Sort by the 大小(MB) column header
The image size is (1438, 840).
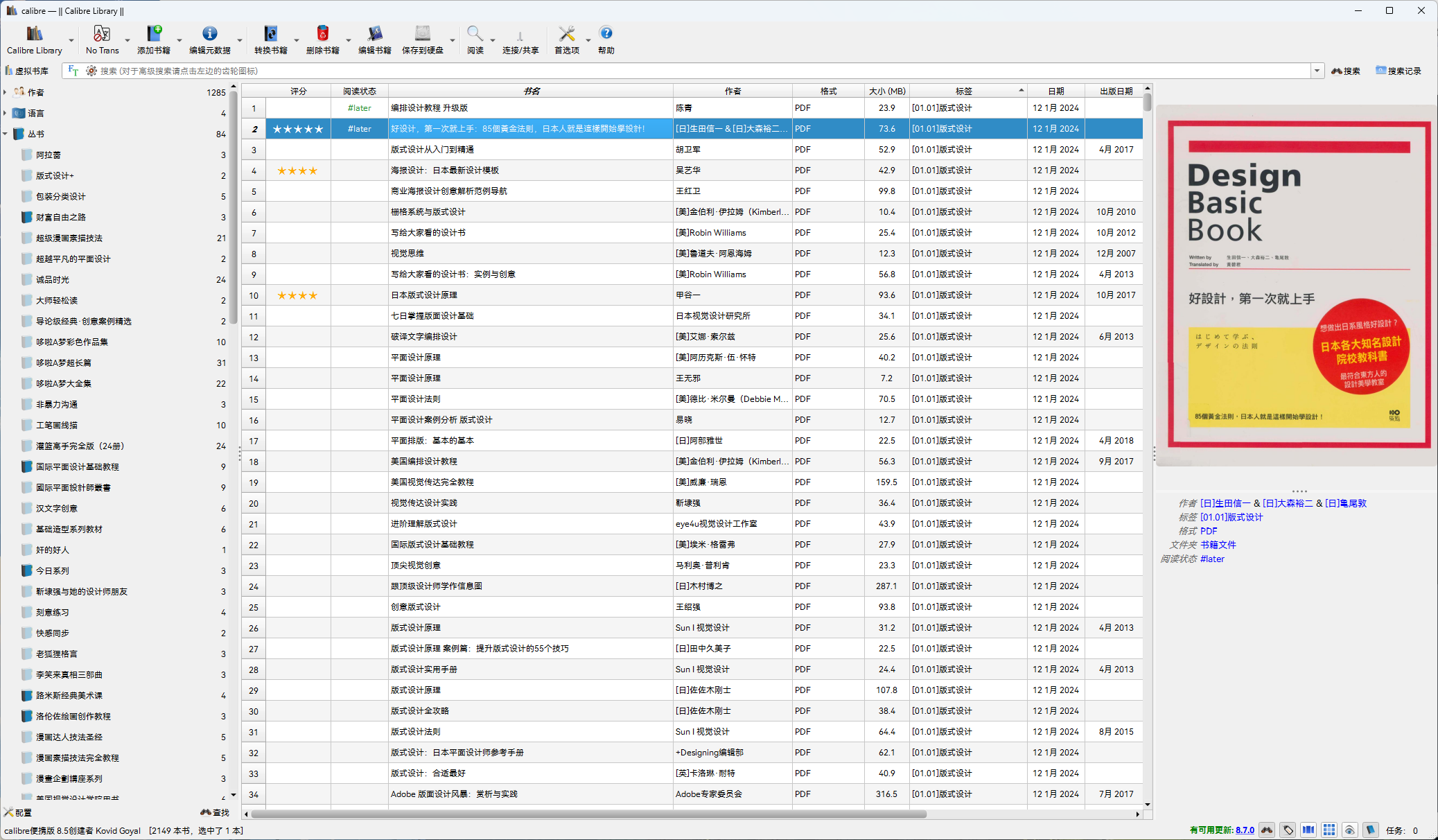point(886,91)
